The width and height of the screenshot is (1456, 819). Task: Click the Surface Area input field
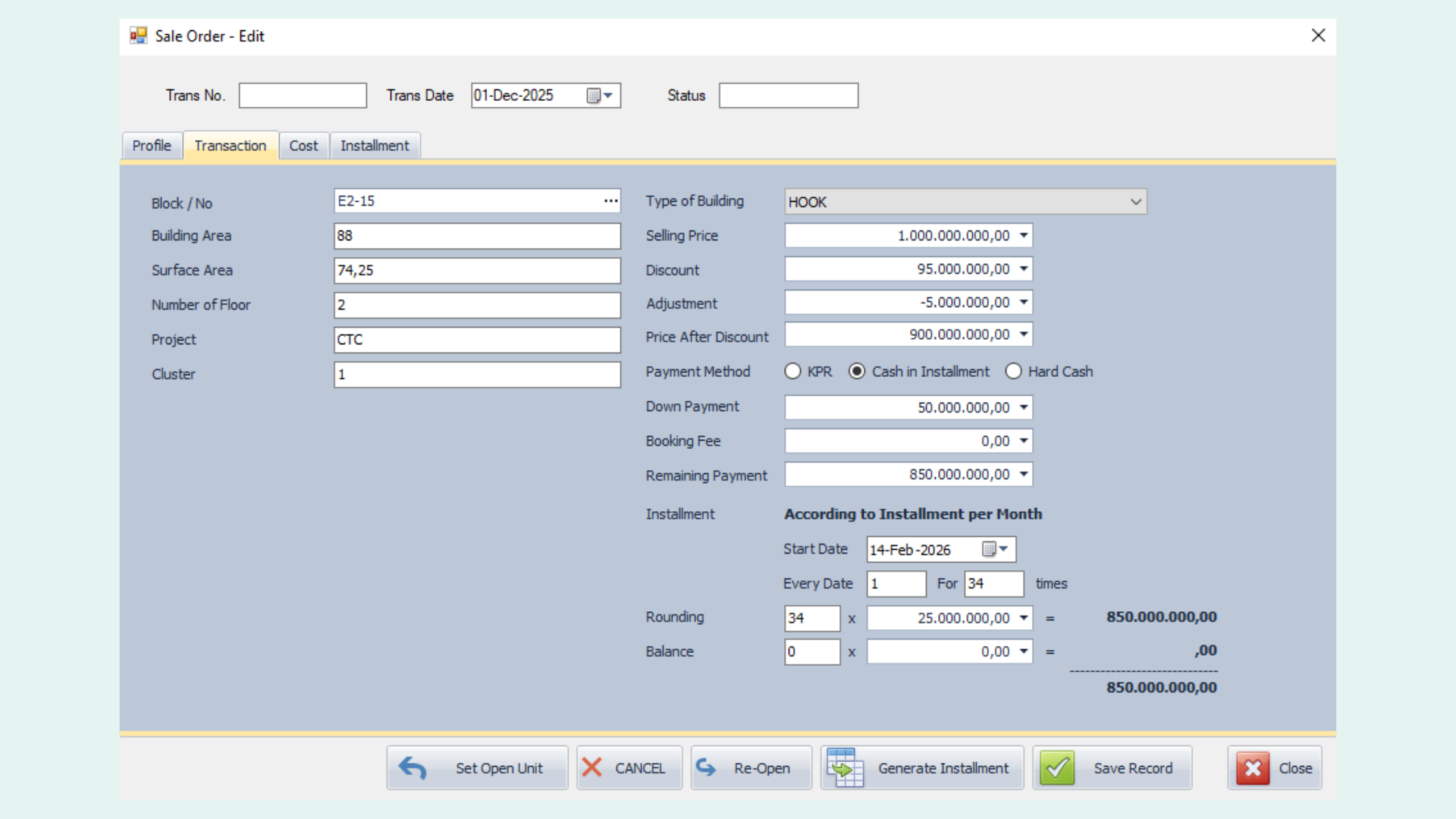pos(477,271)
